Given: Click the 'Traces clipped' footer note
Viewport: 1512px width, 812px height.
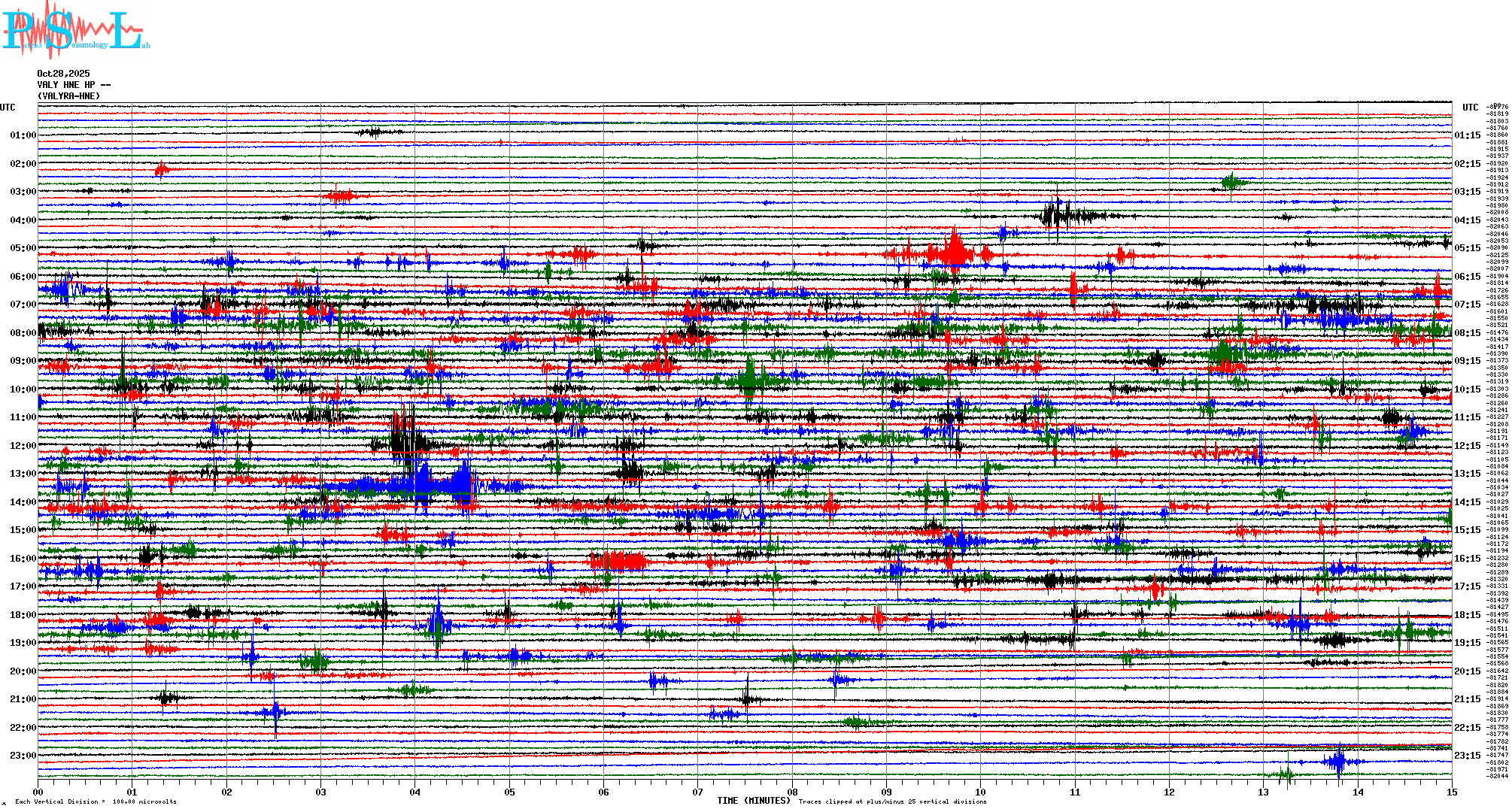Looking at the screenshot, I should pyautogui.click(x=892, y=801).
